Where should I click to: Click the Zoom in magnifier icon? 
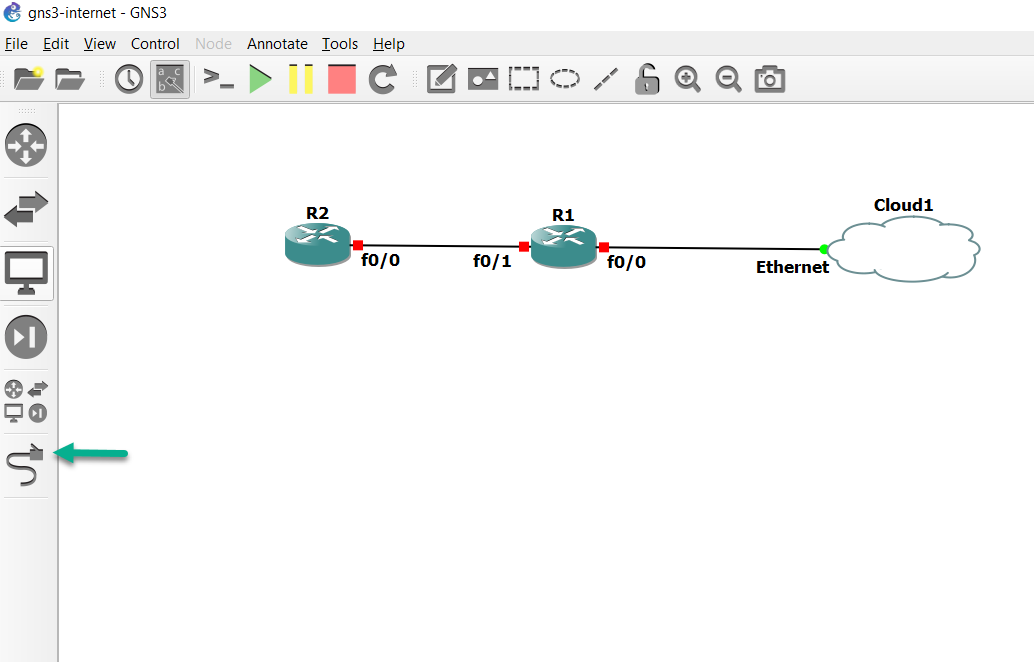point(687,79)
